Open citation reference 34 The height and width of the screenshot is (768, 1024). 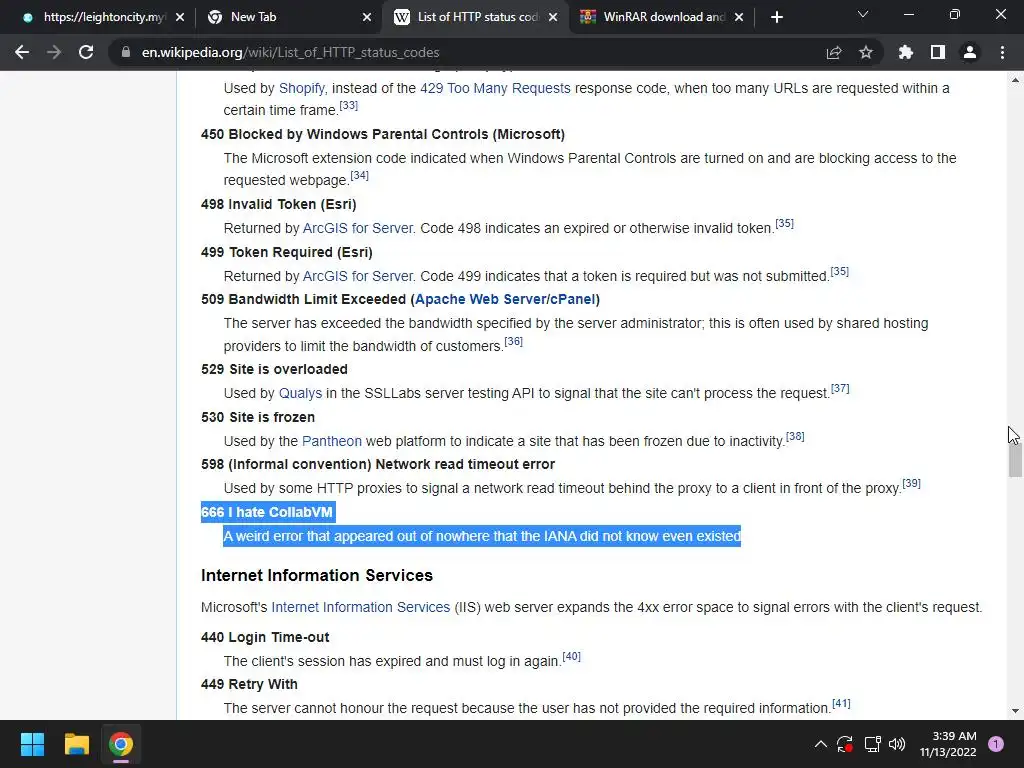[x=359, y=176]
